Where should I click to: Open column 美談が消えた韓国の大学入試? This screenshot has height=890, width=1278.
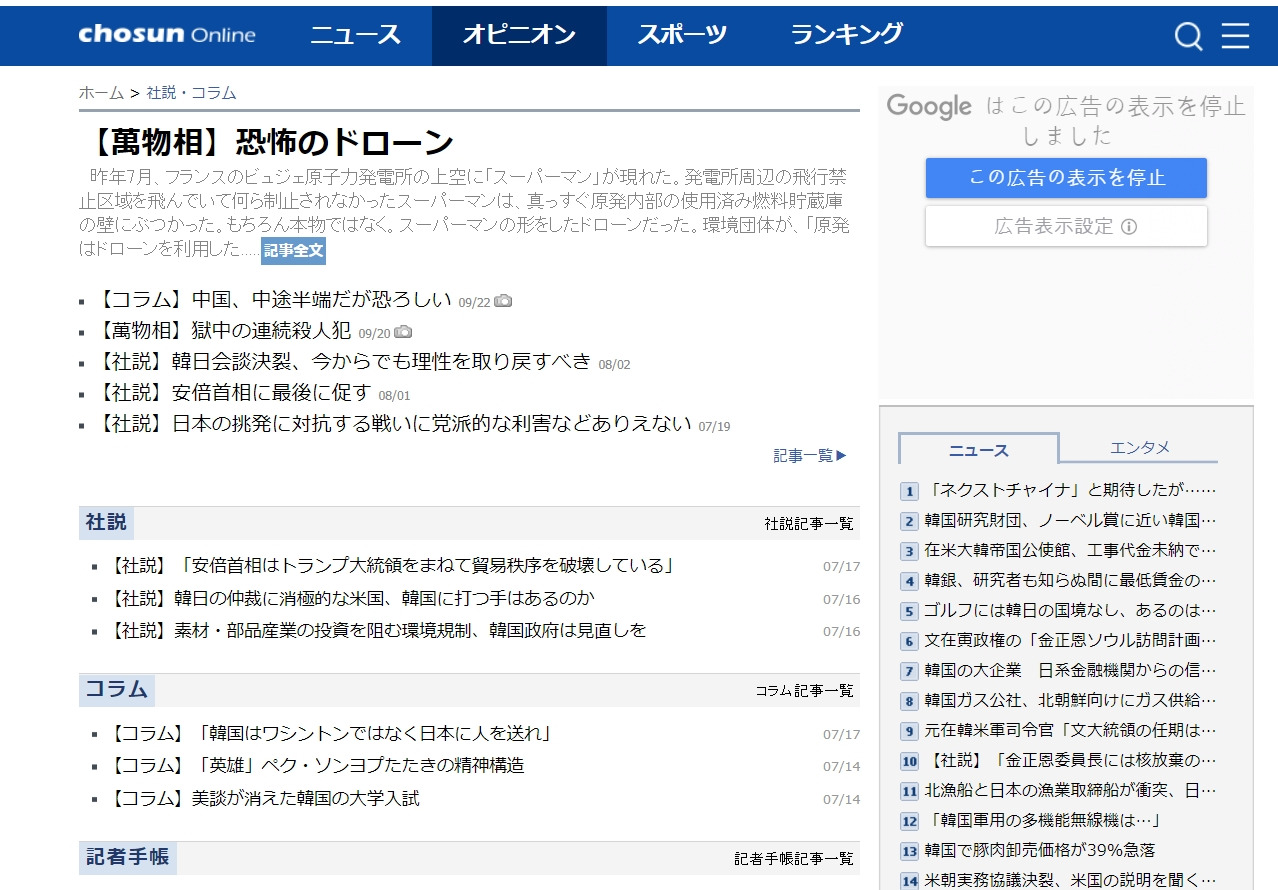264,798
